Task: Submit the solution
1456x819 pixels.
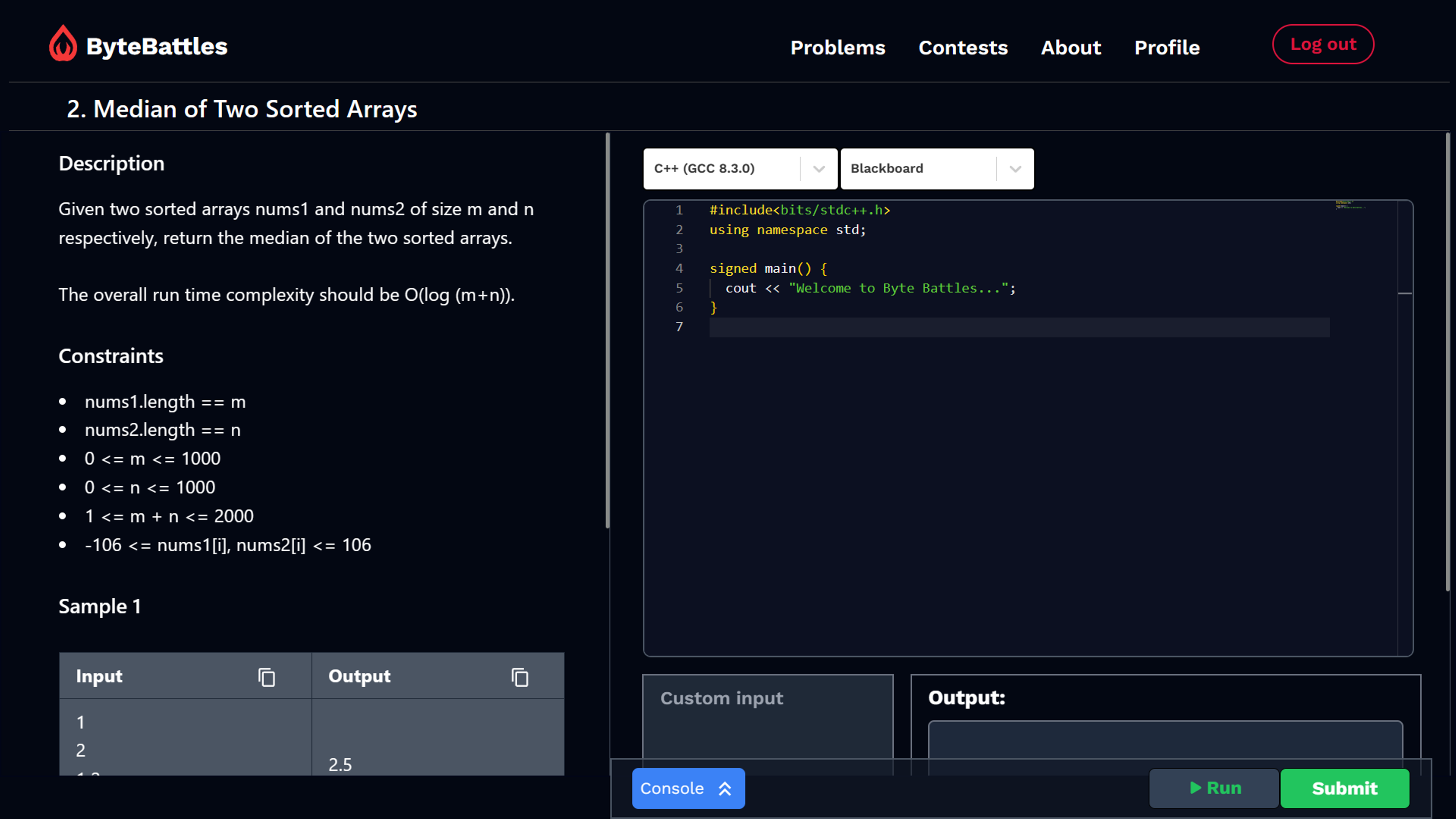Action: pyautogui.click(x=1345, y=789)
